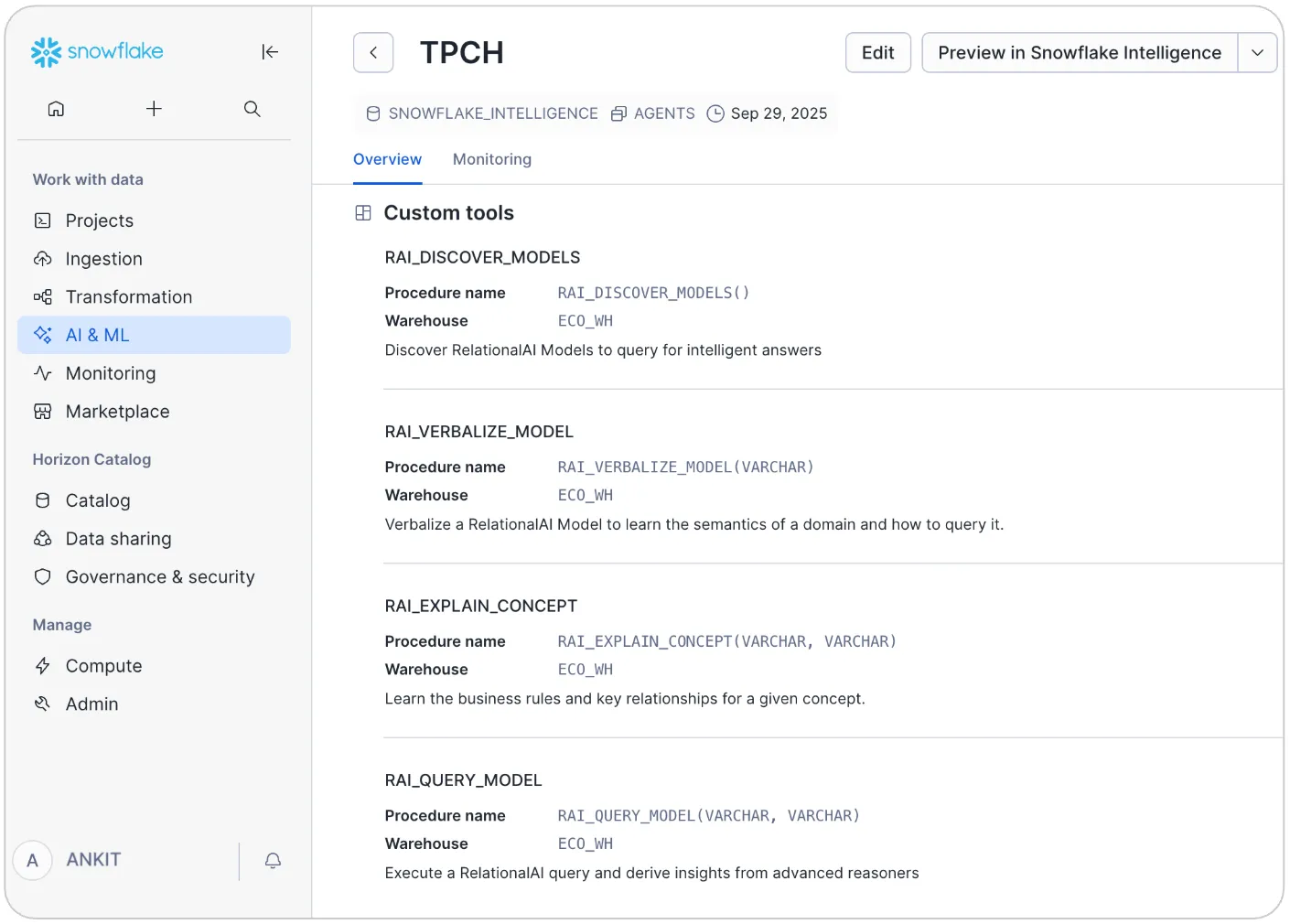Open notifications bell icon
The image size is (1290, 924).
[x=273, y=861]
